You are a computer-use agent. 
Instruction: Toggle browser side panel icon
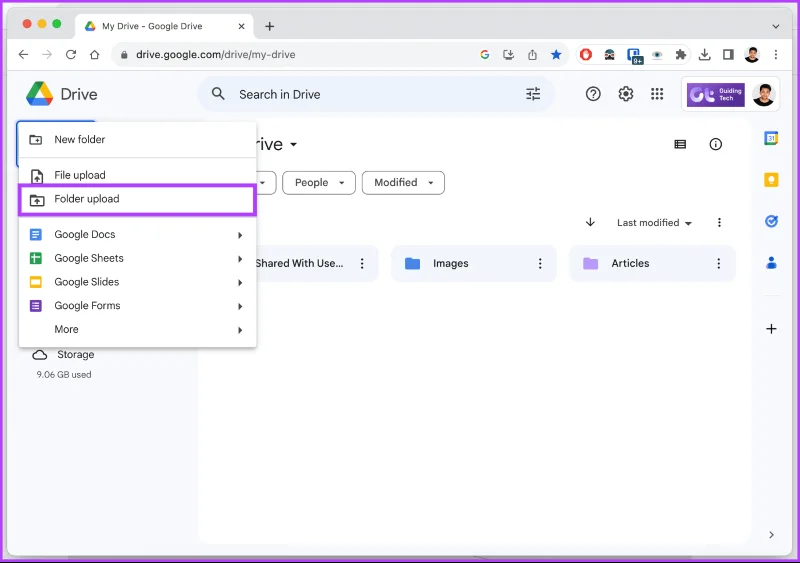point(728,55)
